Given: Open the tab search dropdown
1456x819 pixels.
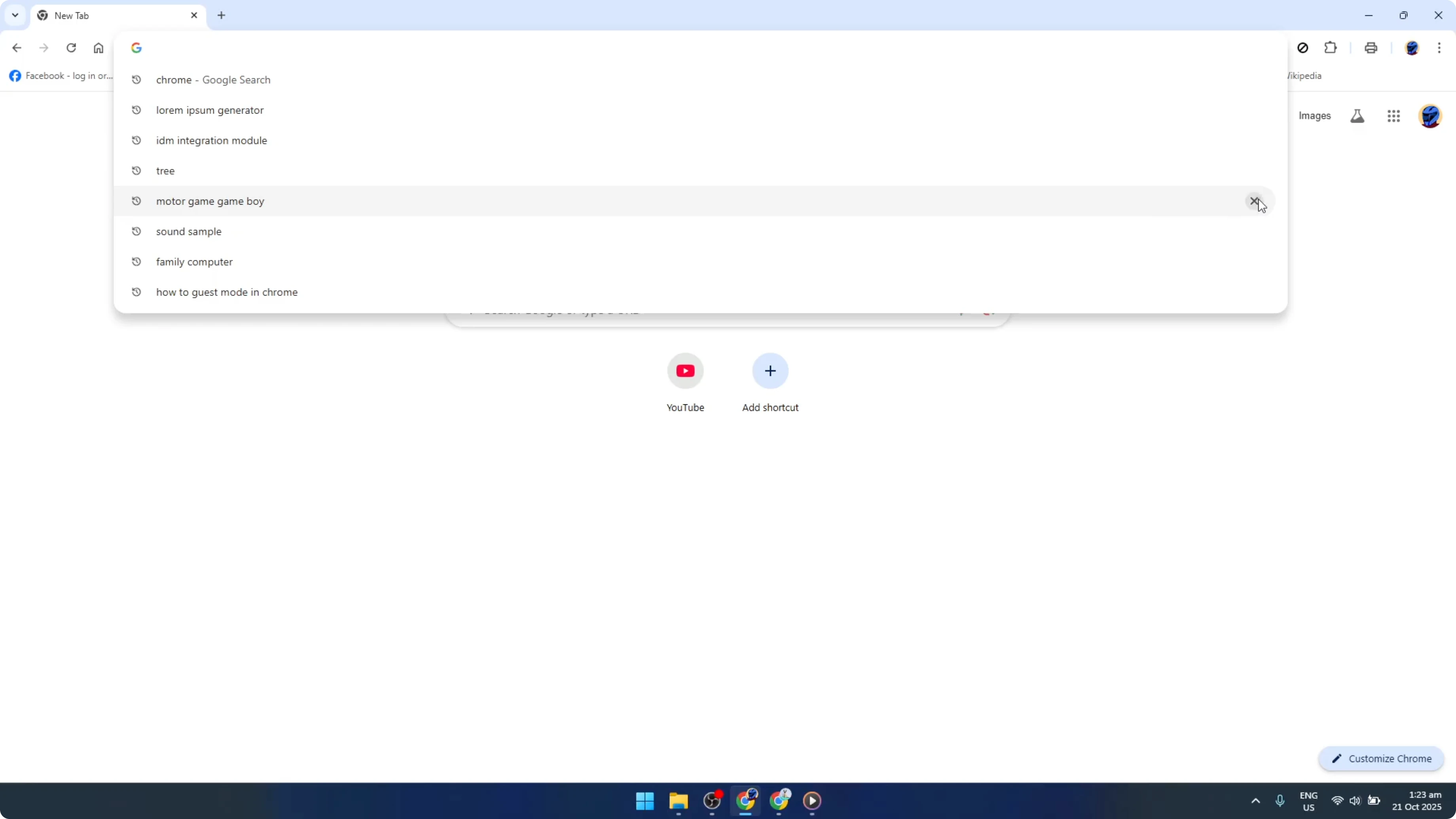Looking at the screenshot, I should pos(15,15).
